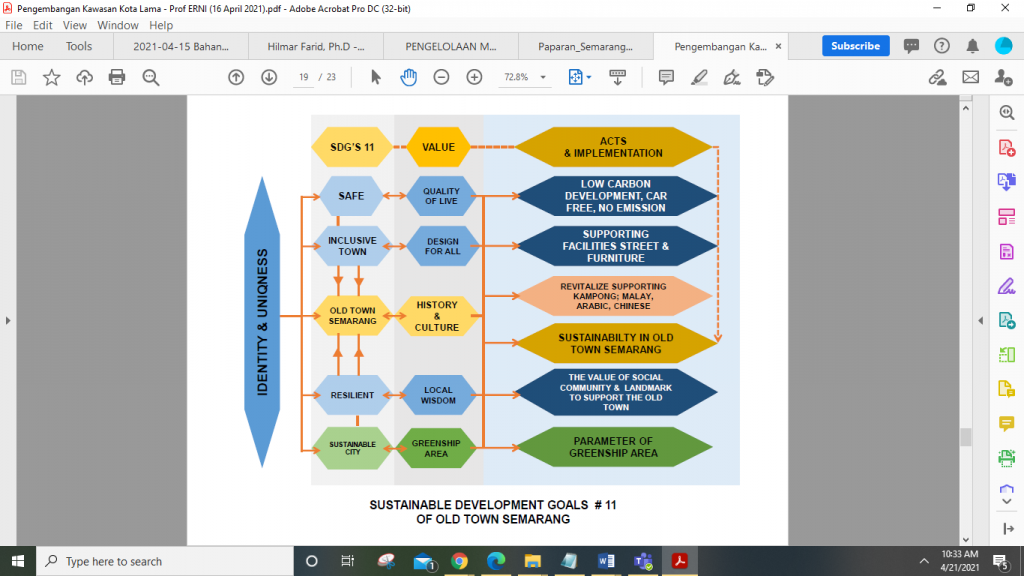
Task: Print the document using printer icon
Action: 117,77
